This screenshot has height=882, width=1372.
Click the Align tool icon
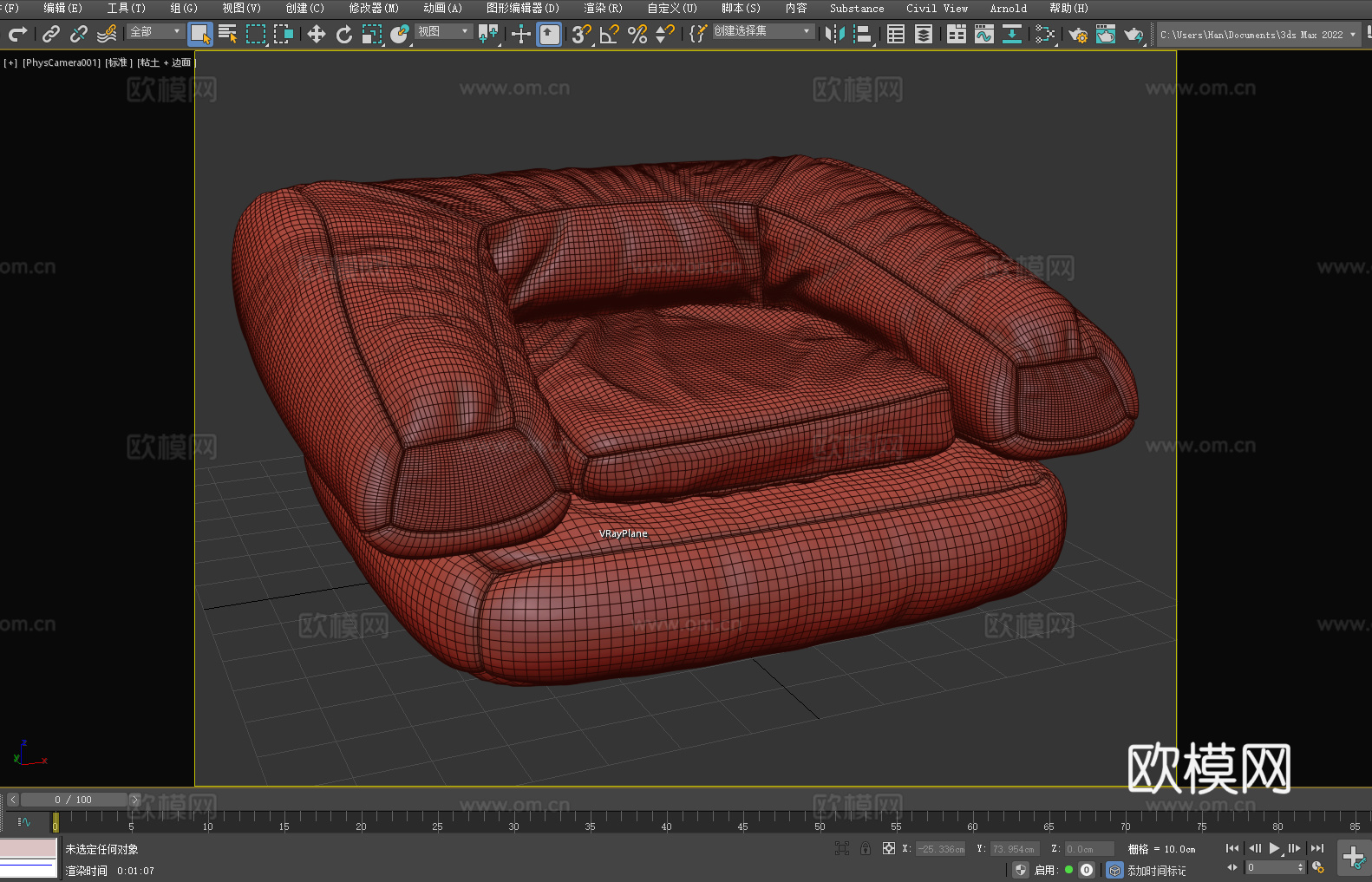[863, 34]
